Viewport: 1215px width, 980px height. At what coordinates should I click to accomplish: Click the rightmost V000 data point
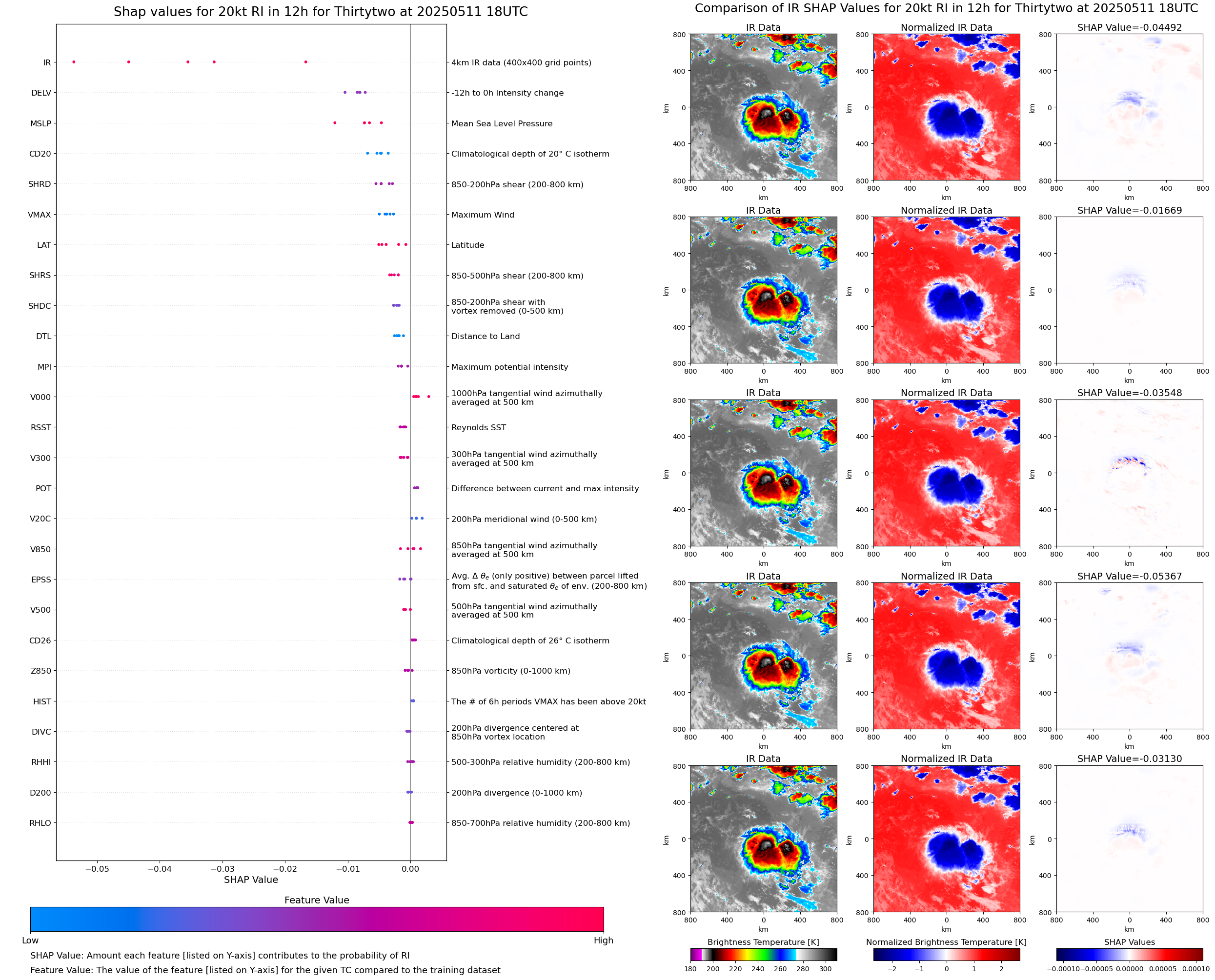pos(428,397)
